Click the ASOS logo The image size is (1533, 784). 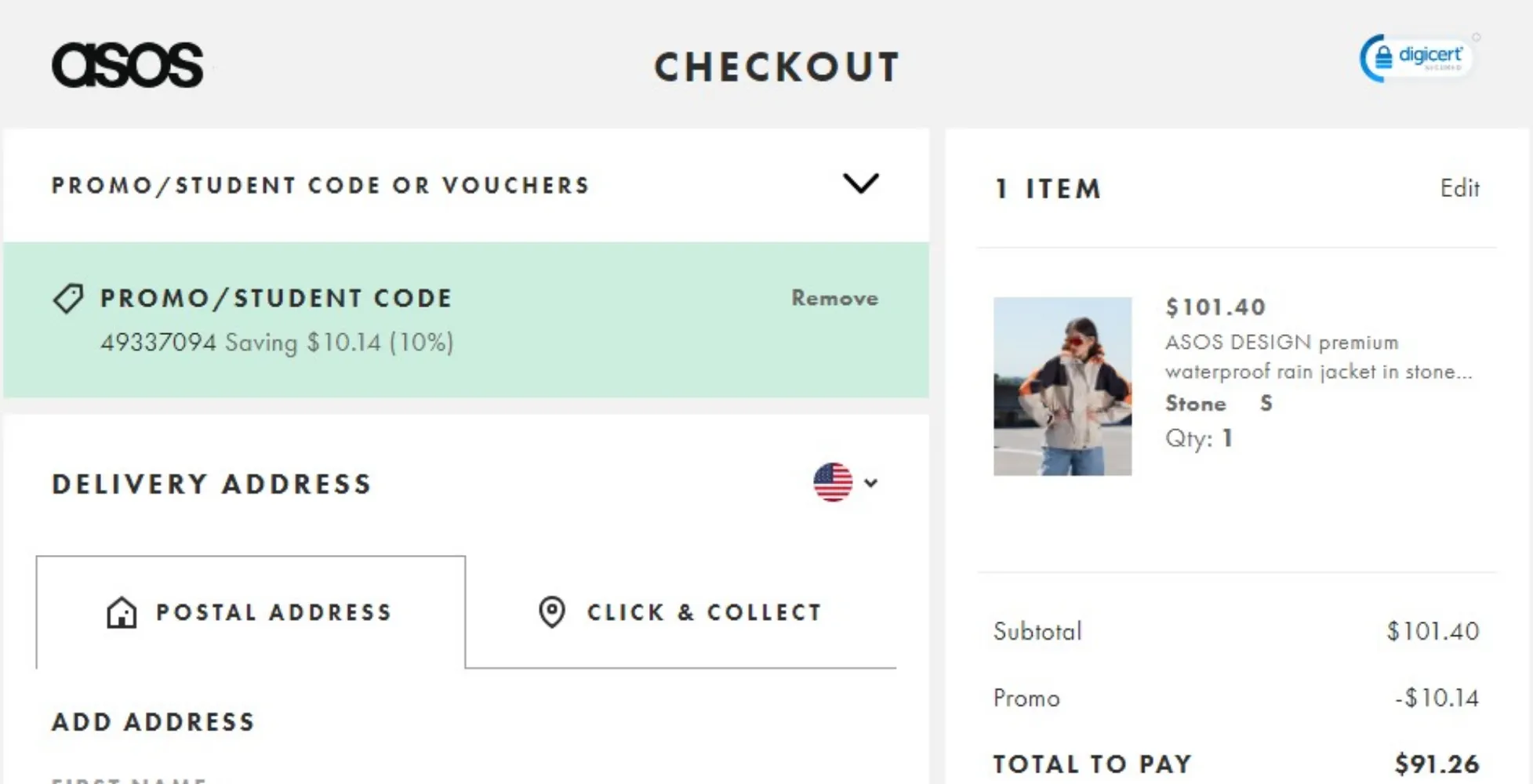tap(128, 65)
